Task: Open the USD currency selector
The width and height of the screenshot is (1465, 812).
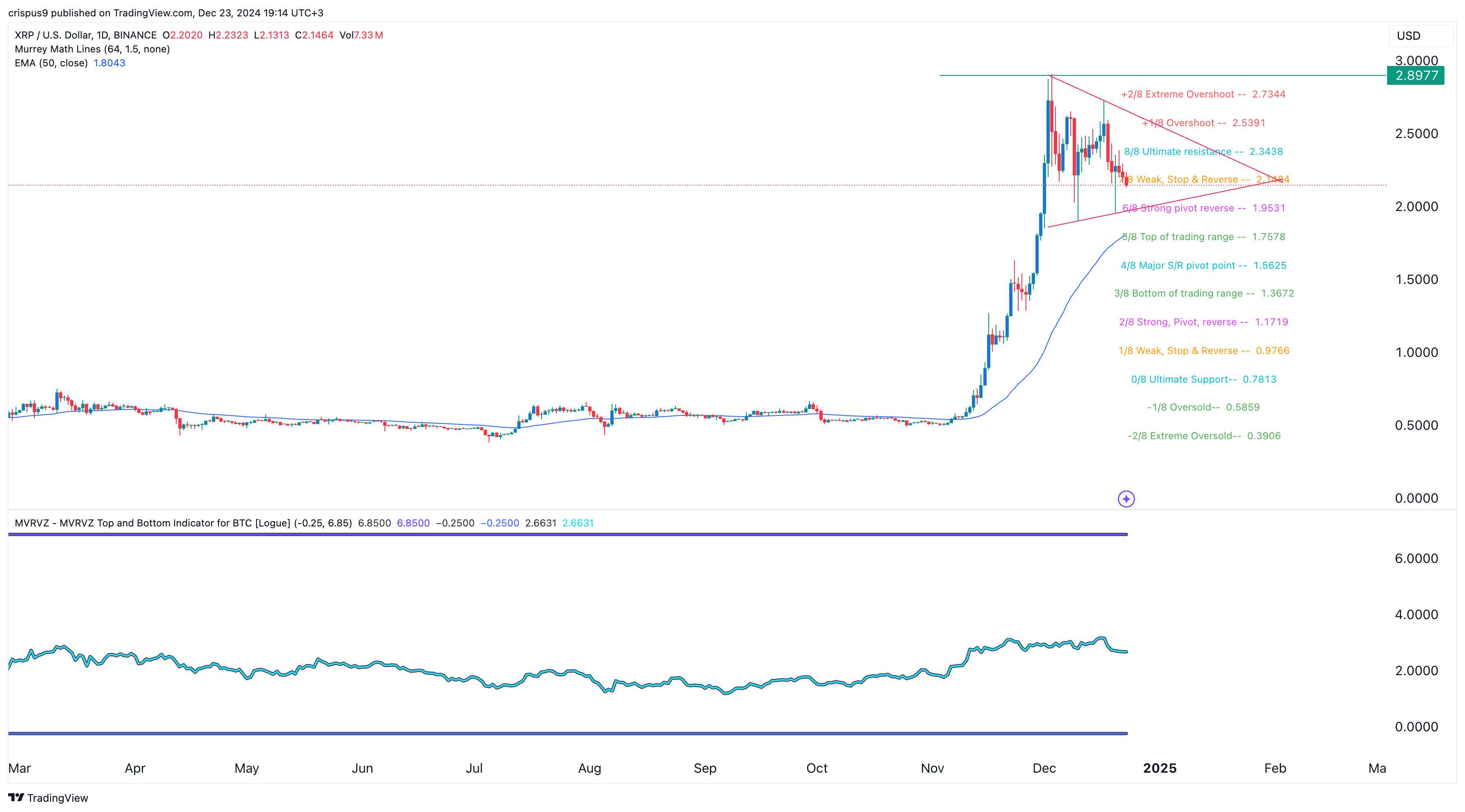Action: click(x=1421, y=35)
